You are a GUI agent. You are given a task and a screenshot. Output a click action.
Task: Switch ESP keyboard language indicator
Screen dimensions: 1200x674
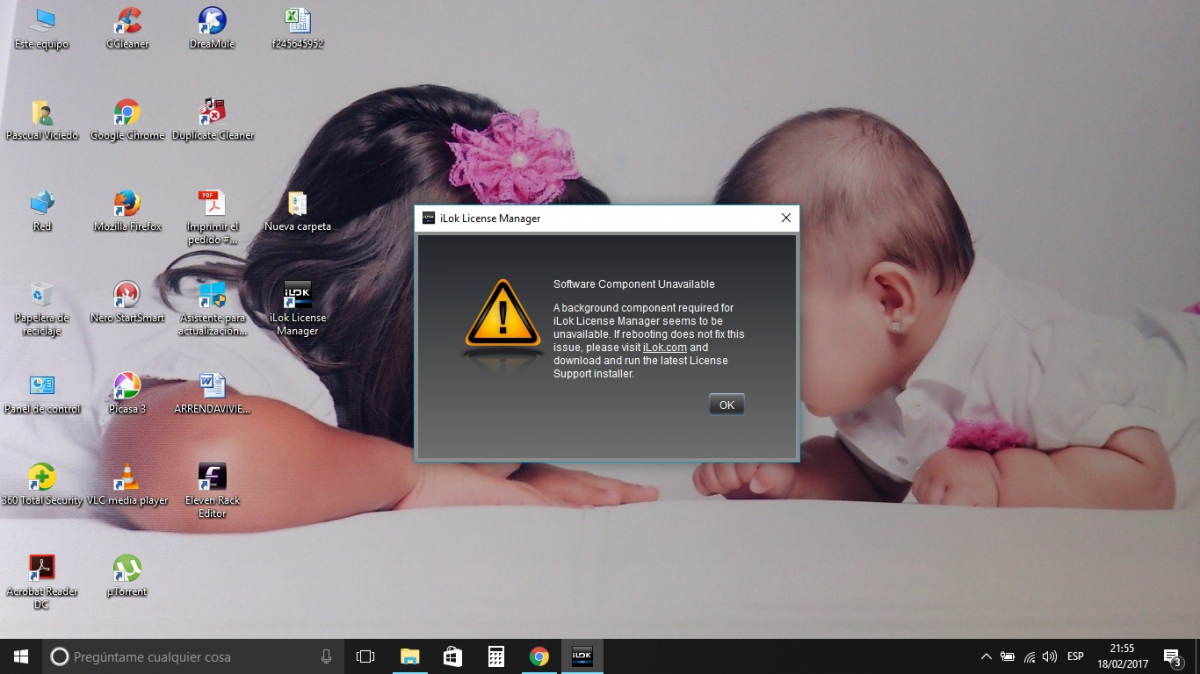coord(1075,656)
